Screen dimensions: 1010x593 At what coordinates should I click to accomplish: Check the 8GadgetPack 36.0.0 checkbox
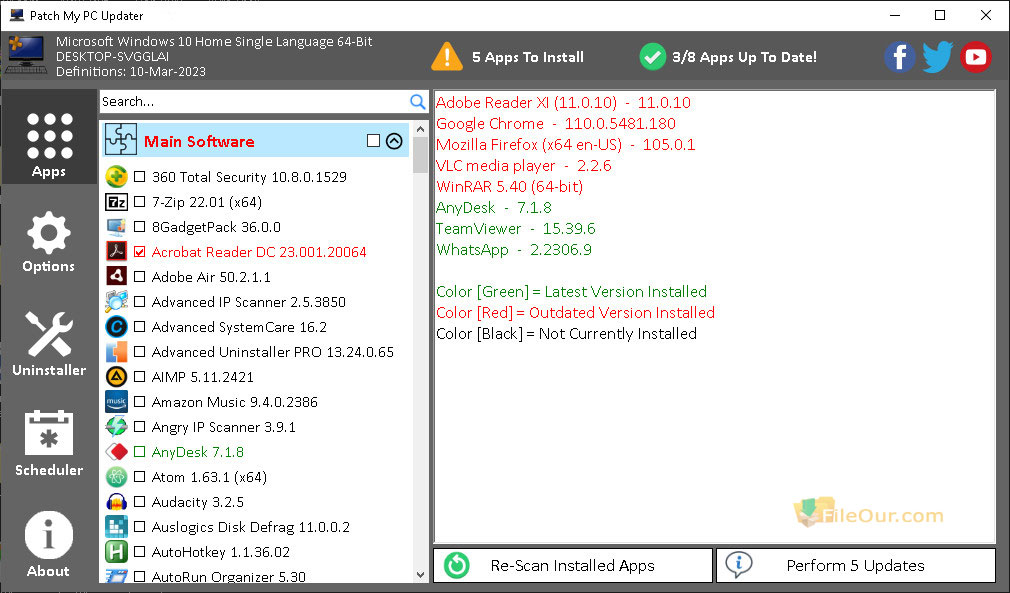point(139,227)
